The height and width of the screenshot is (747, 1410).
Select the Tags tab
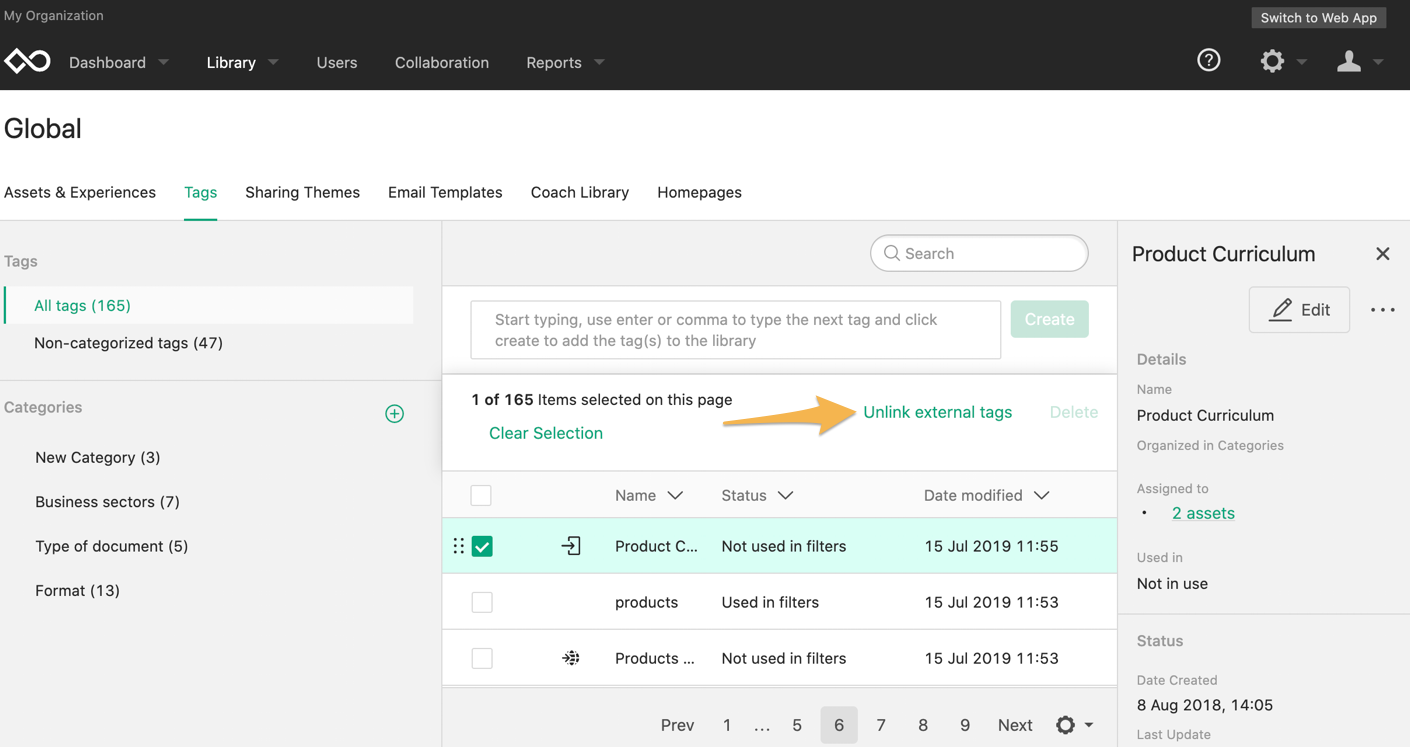coord(200,192)
